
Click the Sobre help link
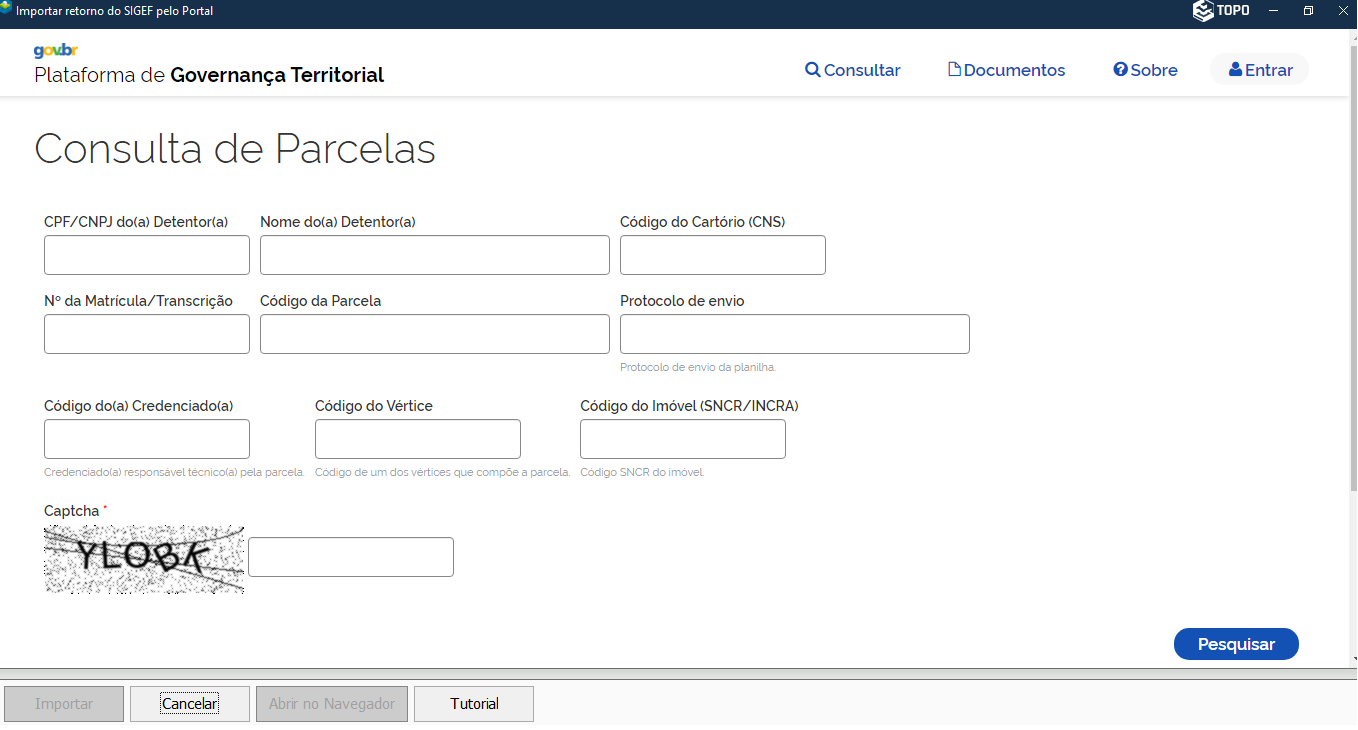[x=1146, y=70]
